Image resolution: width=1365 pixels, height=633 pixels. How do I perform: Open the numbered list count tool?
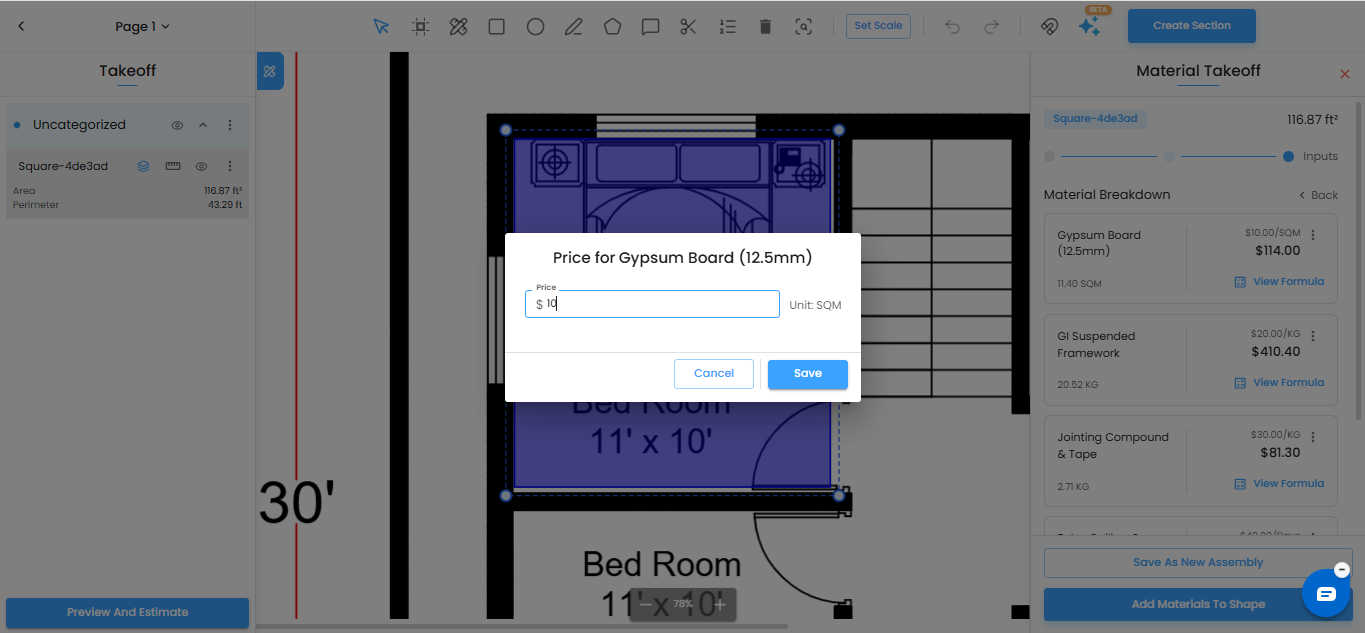pos(727,26)
